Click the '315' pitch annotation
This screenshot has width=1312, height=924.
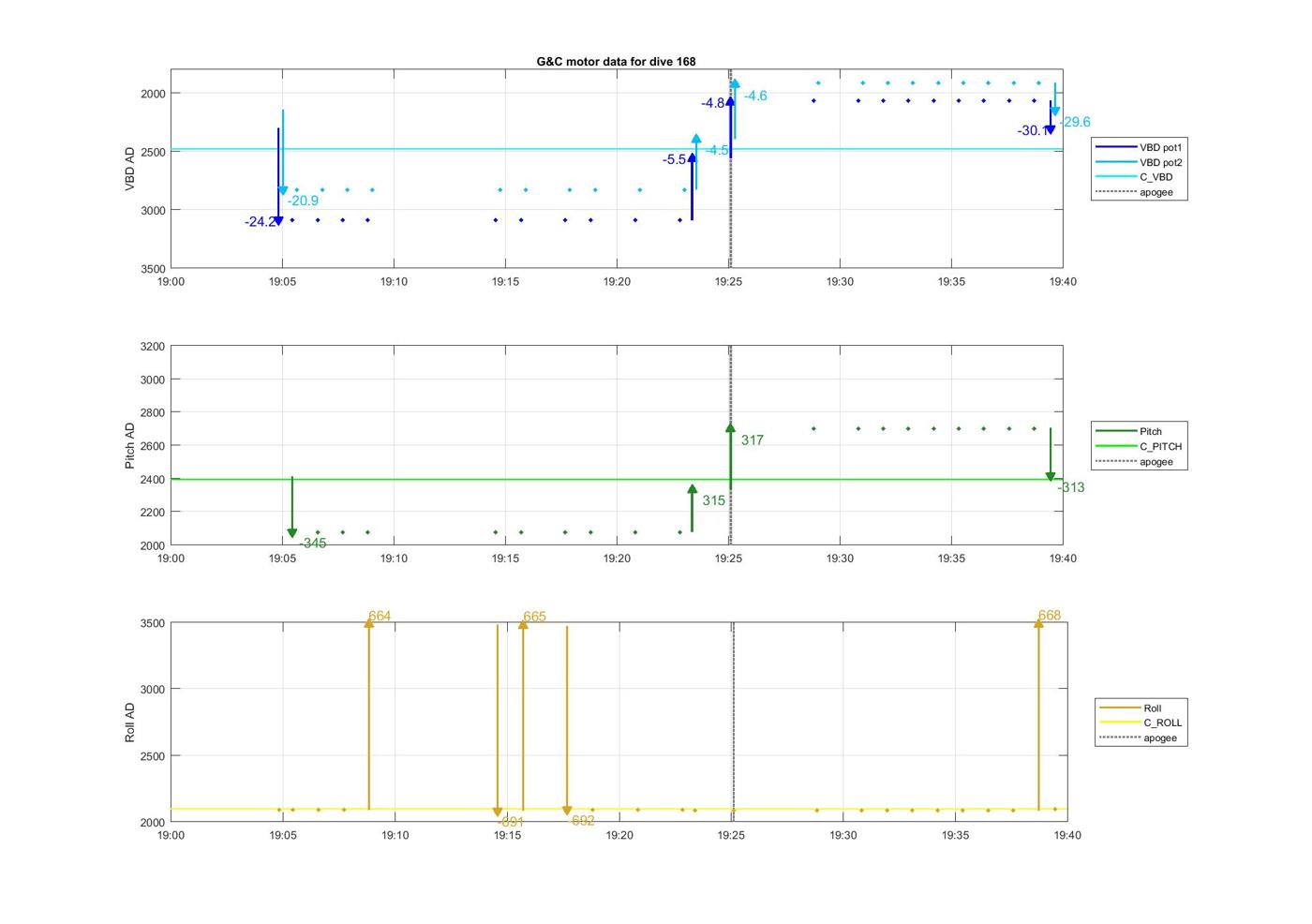coord(714,500)
